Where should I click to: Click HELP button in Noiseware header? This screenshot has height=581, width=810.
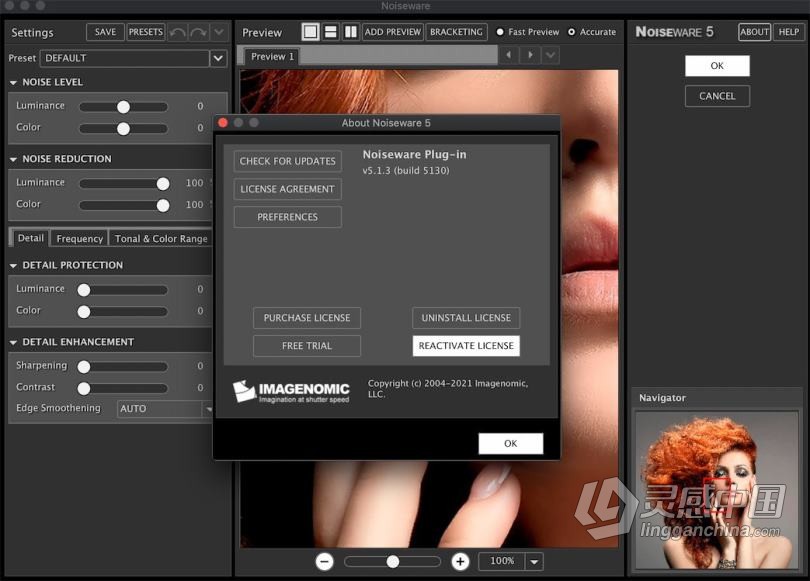pos(789,32)
